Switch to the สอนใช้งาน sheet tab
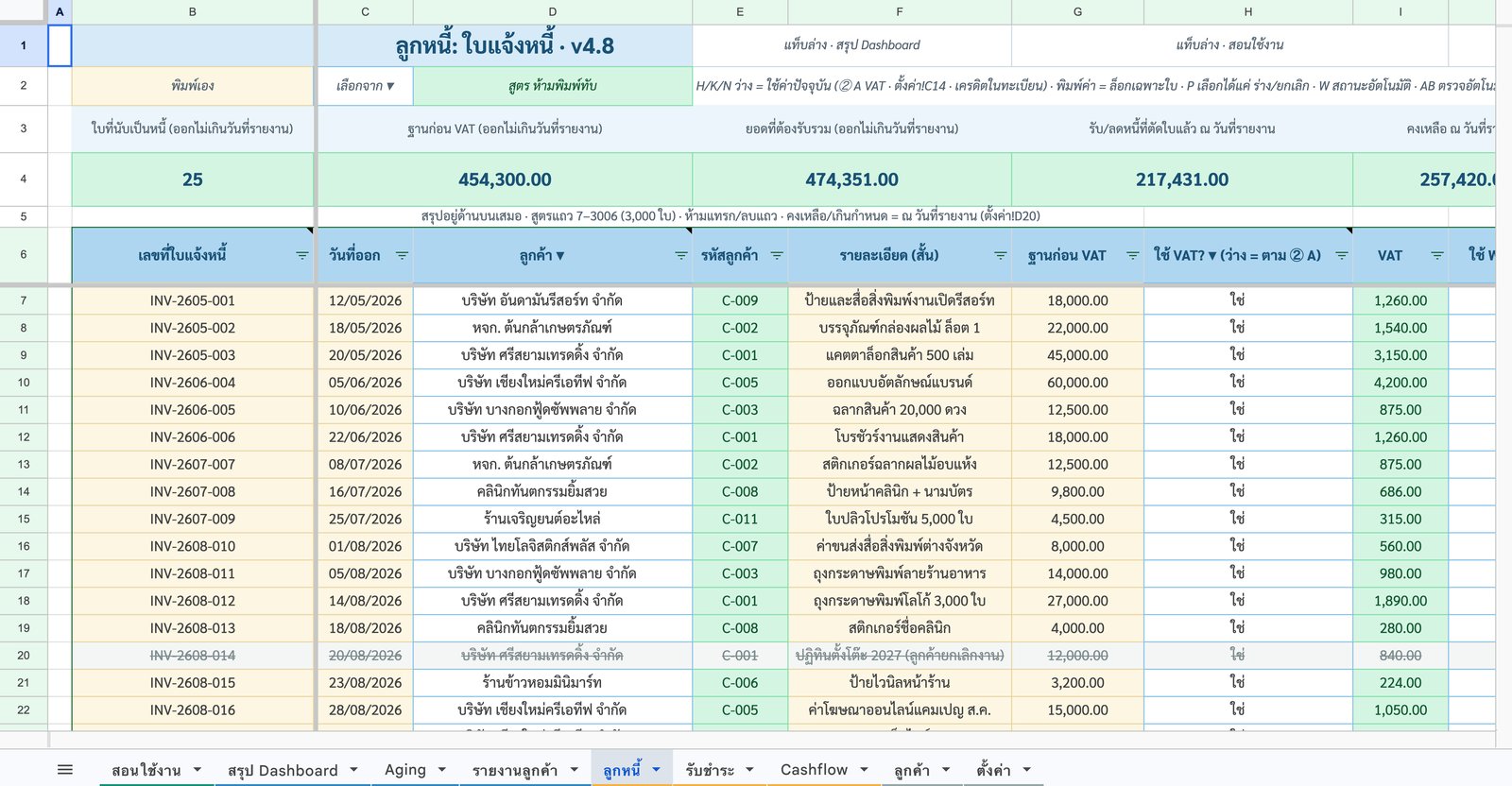Screen dimensions: 1512x786 pyautogui.click(x=146, y=770)
